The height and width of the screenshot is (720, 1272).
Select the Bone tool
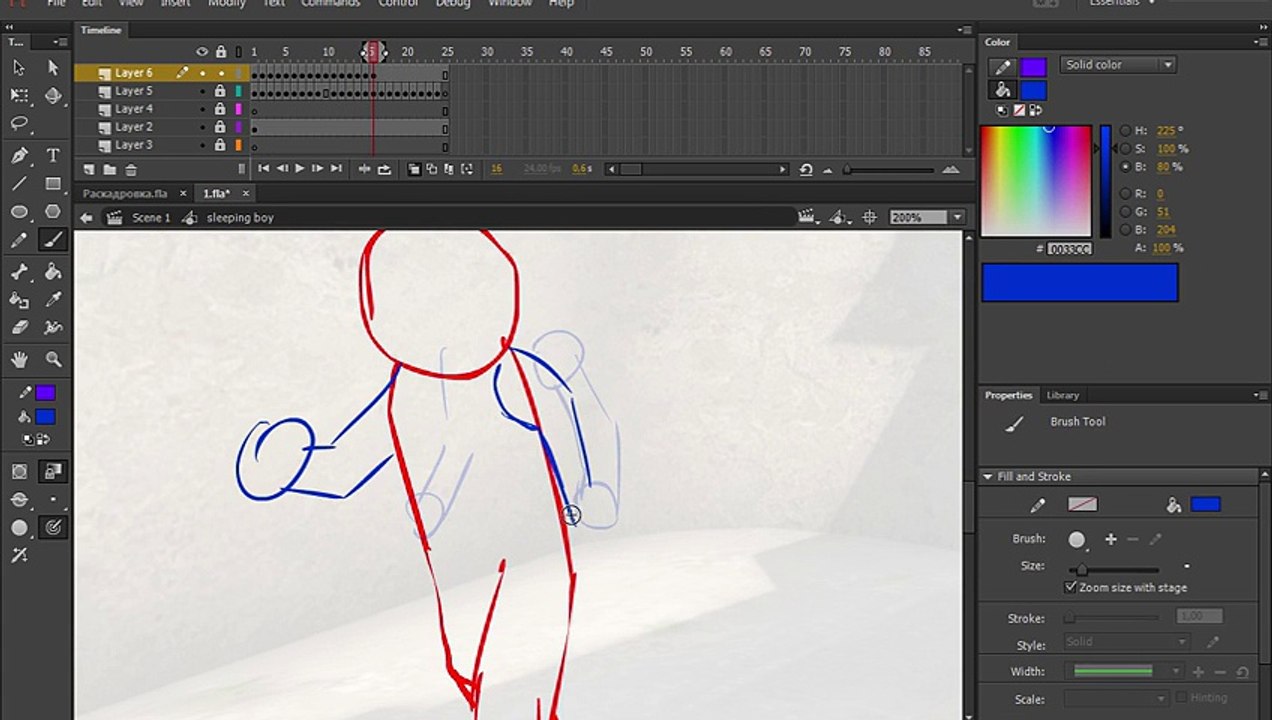pos(19,271)
